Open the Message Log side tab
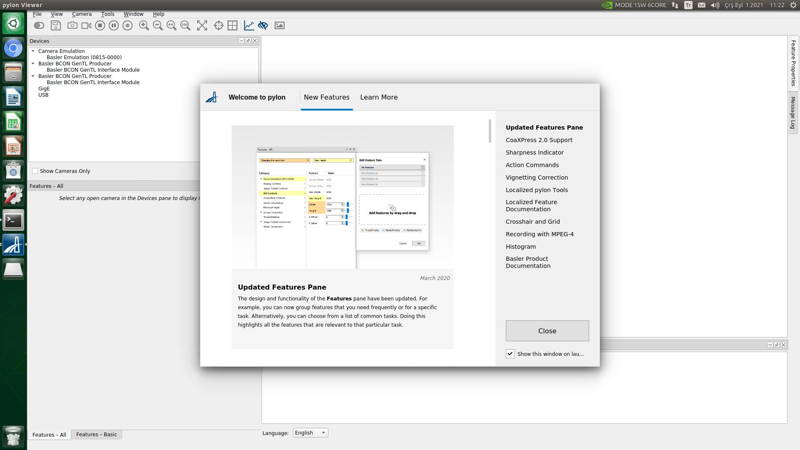This screenshot has width=800, height=450. (x=793, y=112)
